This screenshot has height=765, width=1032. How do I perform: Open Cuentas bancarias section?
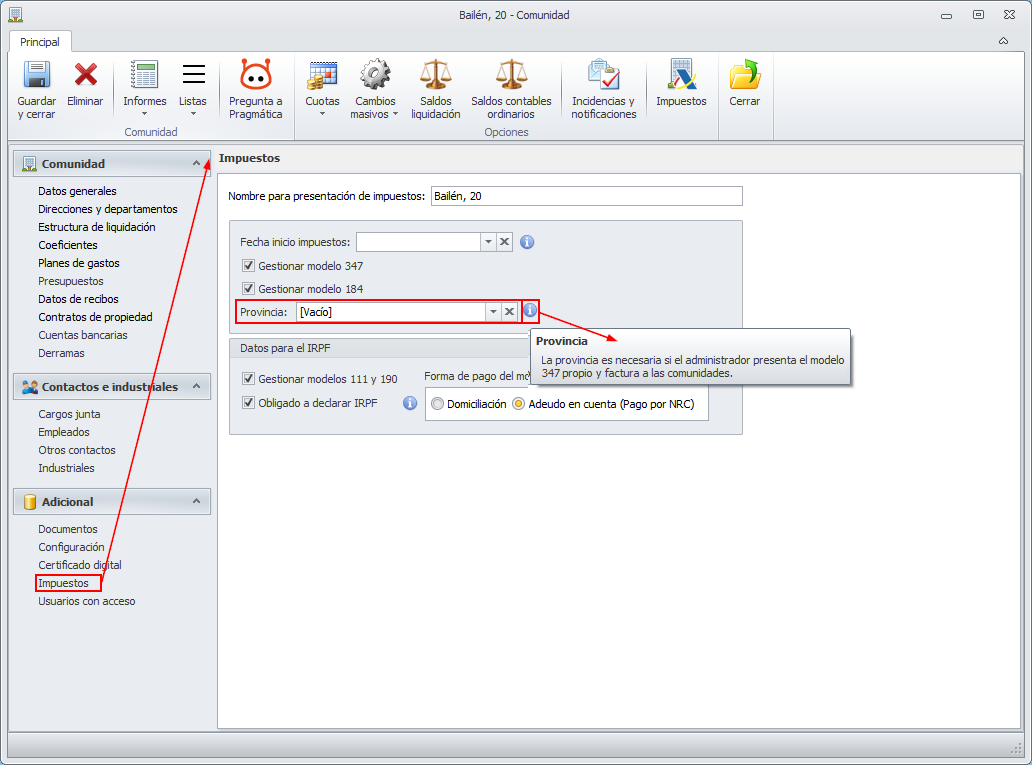pyautogui.click(x=83, y=335)
